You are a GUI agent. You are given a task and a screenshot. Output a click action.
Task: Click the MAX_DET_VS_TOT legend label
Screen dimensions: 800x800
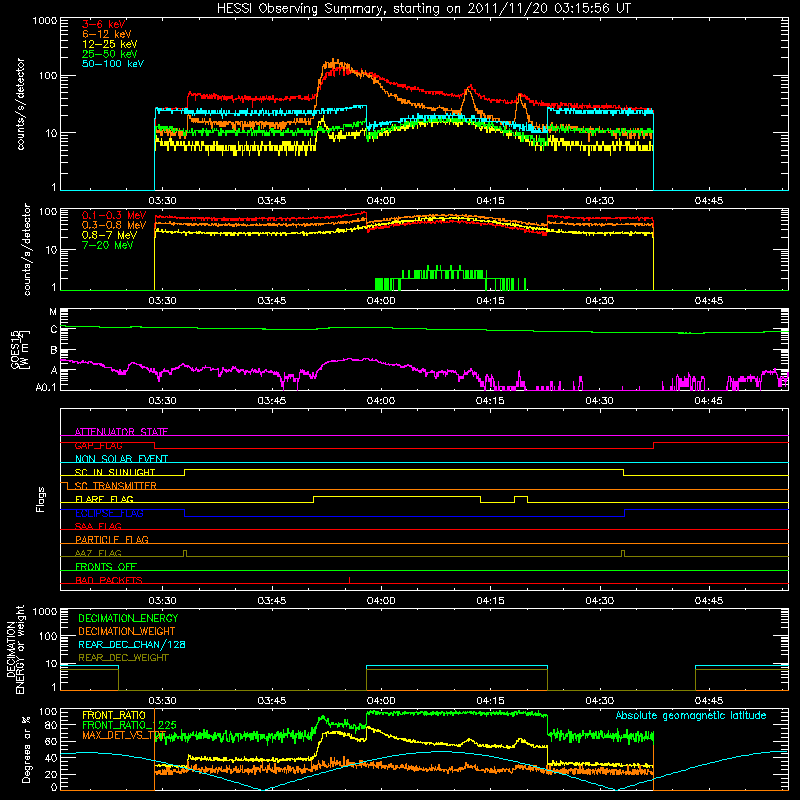point(124,735)
